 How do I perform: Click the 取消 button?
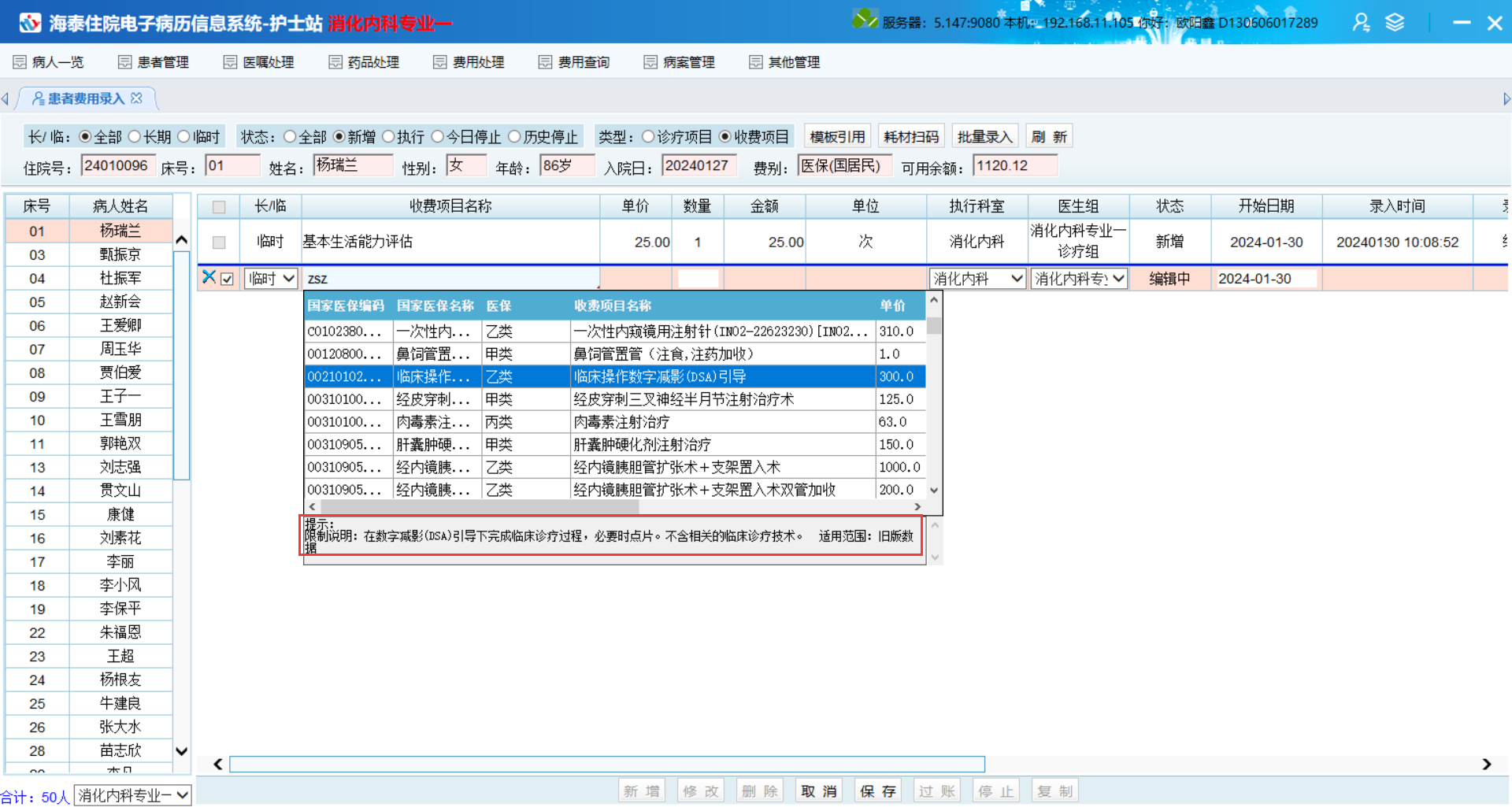[819, 791]
